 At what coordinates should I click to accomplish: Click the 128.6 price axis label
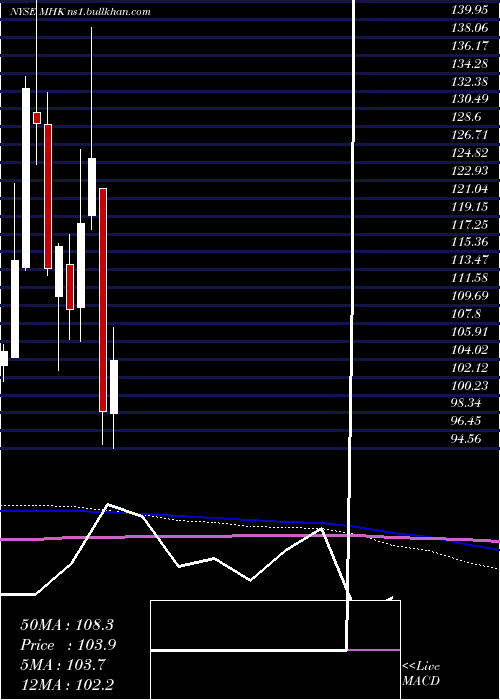[466, 117]
